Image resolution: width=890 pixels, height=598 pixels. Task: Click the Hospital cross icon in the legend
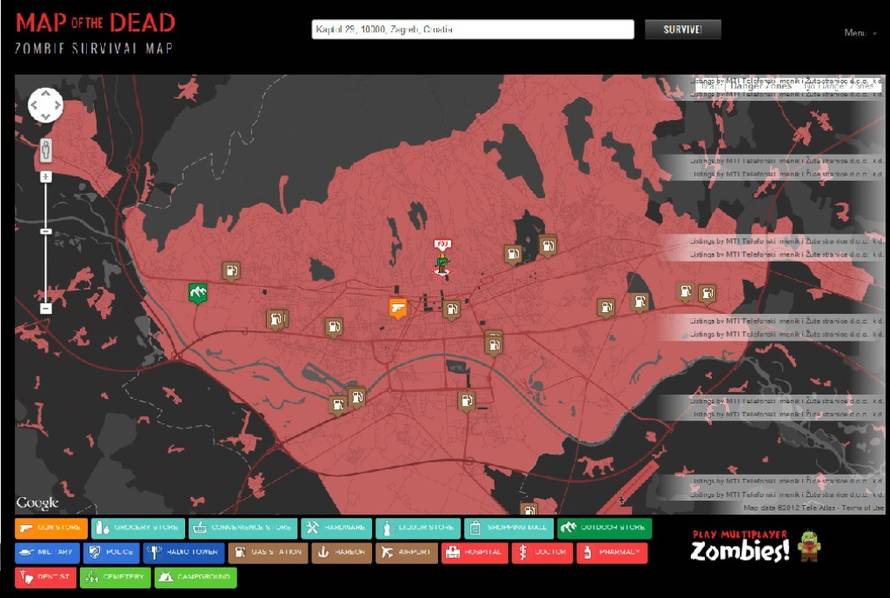(453, 552)
